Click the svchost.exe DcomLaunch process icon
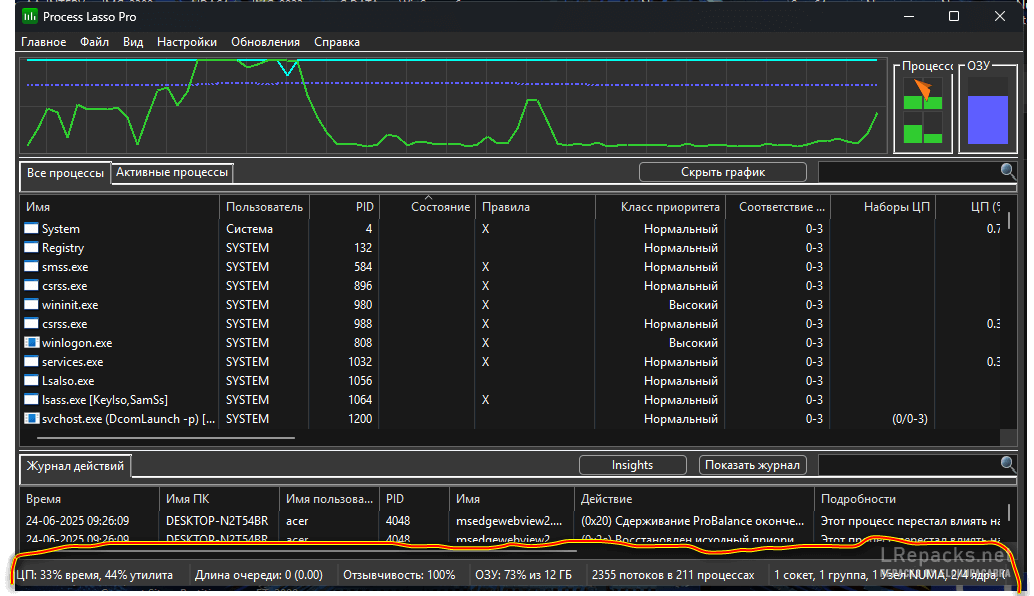This screenshot has width=1034, height=596. [32, 419]
